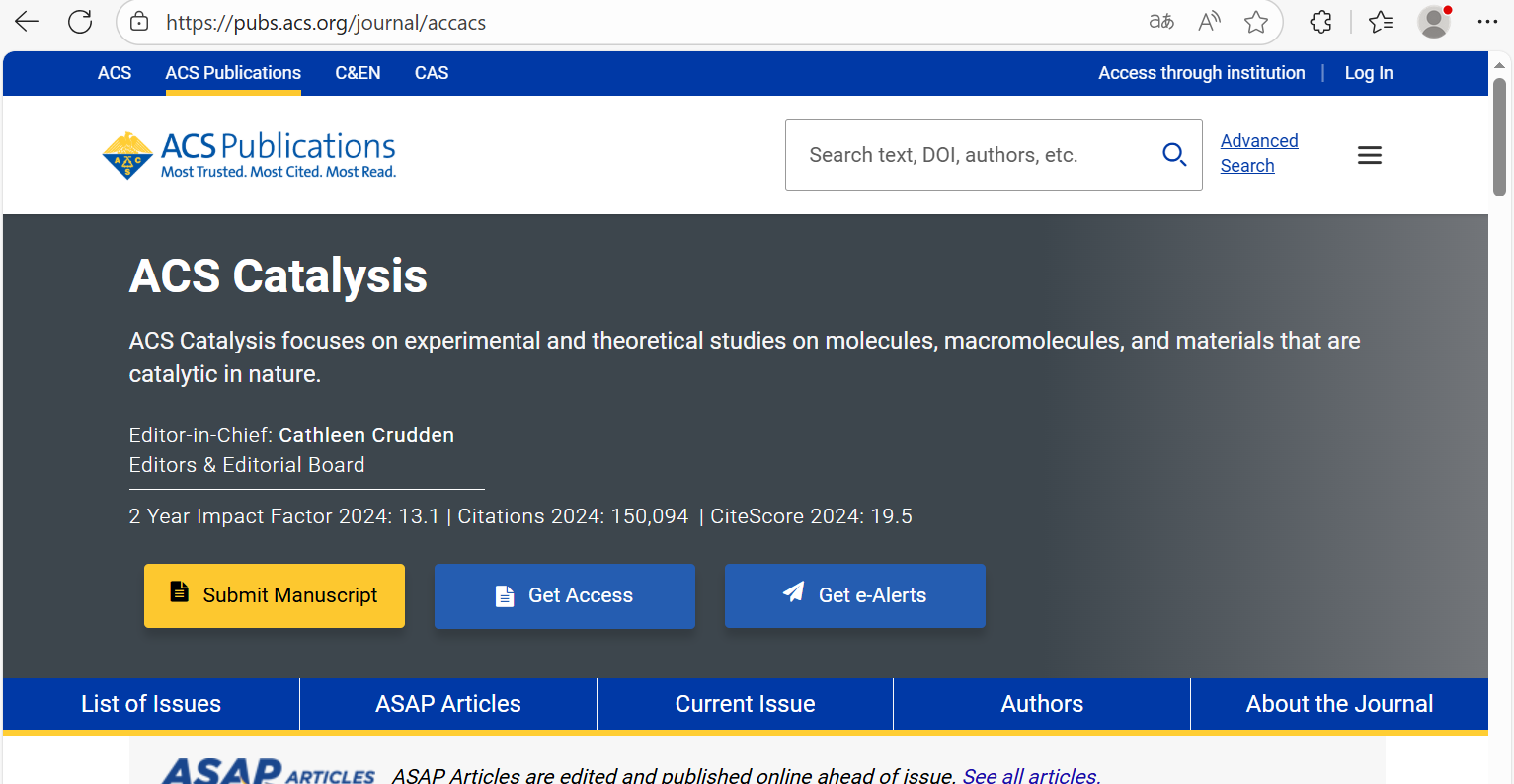Image resolution: width=1514 pixels, height=784 pixels.
Task: Click the magnifying glass search icon
Action: point(1174,155)
